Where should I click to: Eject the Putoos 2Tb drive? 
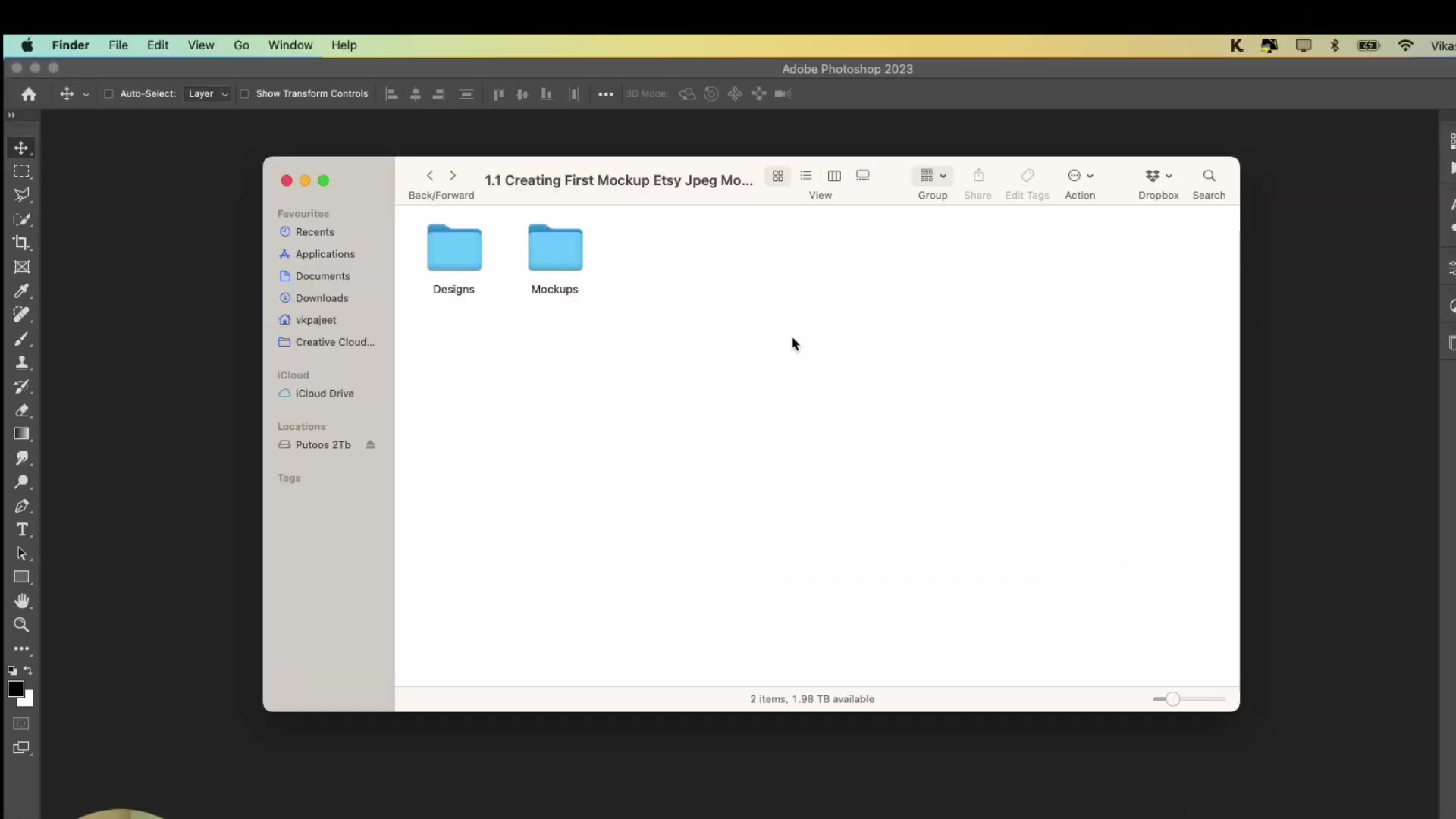(371, 445)
